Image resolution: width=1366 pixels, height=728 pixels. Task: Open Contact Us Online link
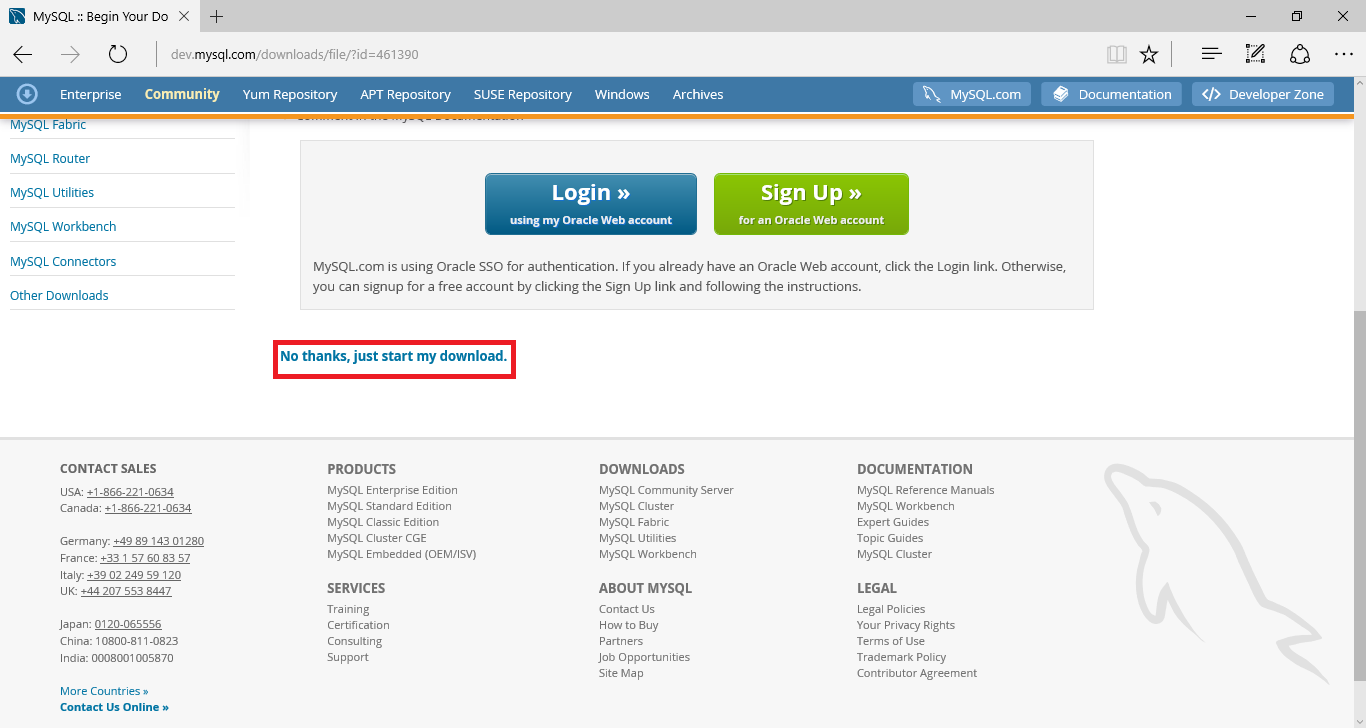click(x=114, y=707)
